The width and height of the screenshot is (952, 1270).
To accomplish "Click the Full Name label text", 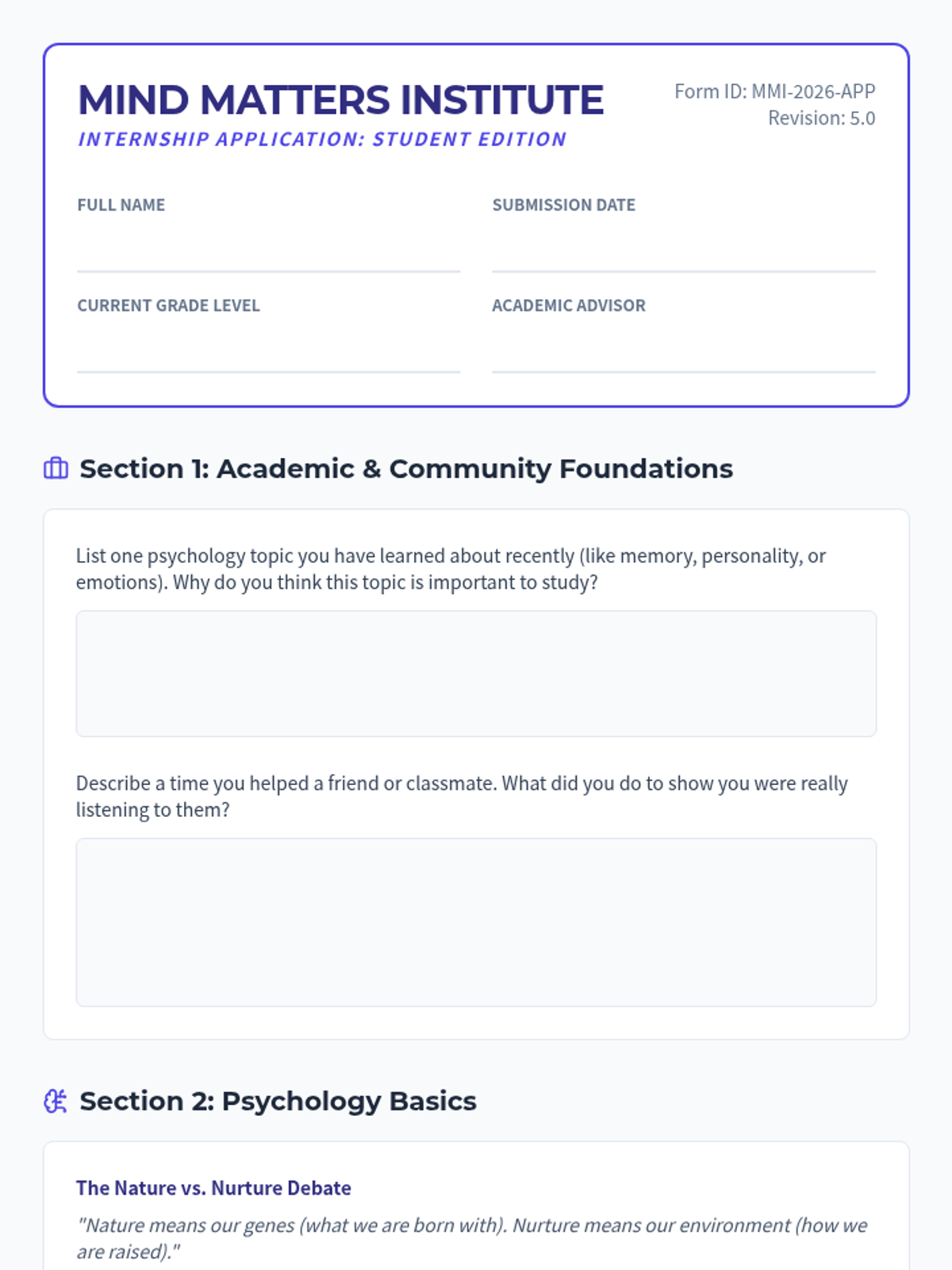I will coord(121,205).
